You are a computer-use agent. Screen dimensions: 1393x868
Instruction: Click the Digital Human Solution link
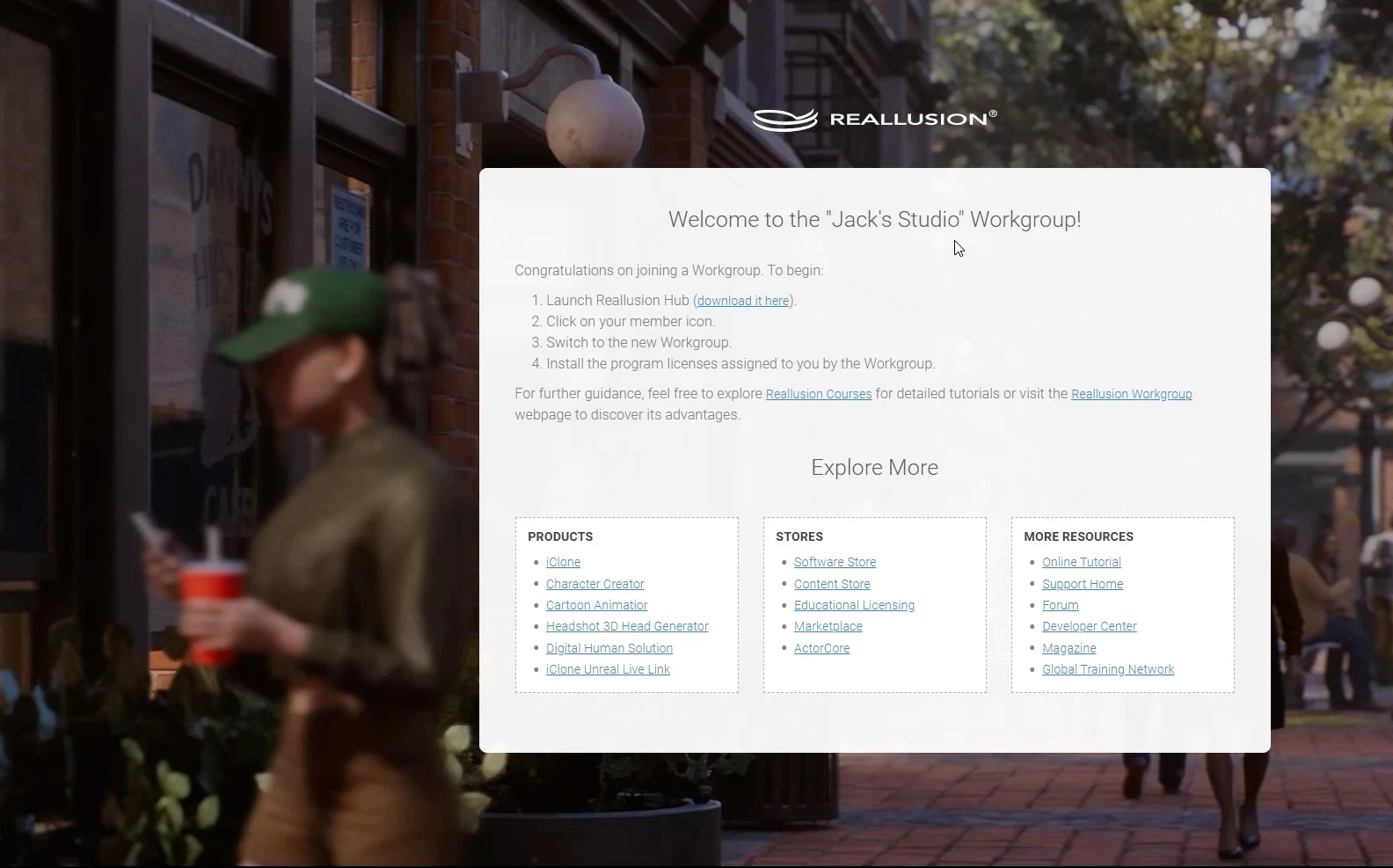point(609,648)
